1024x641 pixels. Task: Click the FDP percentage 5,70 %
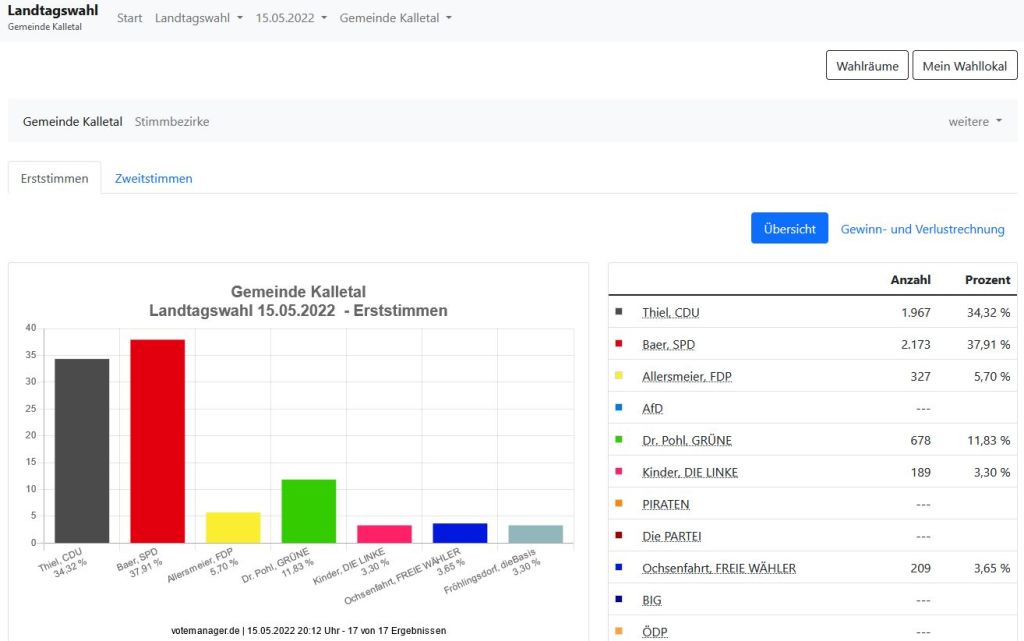click(x=992, y=377)
